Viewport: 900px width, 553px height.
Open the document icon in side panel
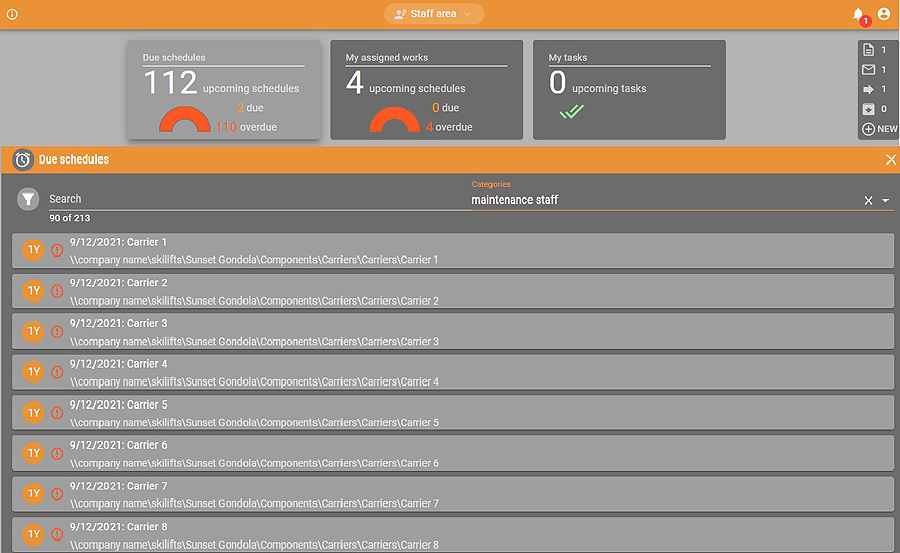(x=868, y=50)
